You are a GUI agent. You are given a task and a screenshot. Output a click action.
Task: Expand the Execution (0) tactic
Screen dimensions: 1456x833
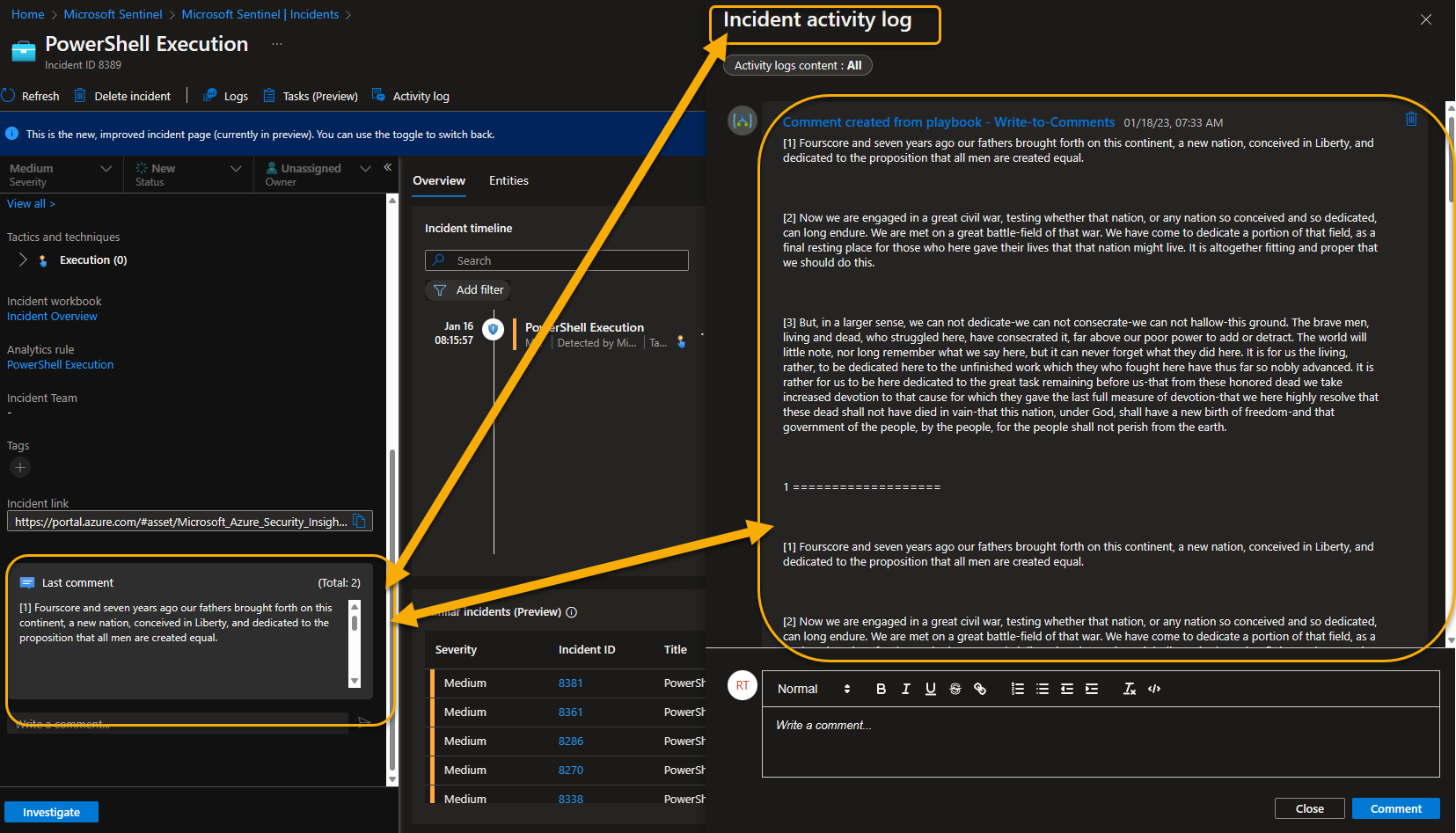tap(23, 259)
